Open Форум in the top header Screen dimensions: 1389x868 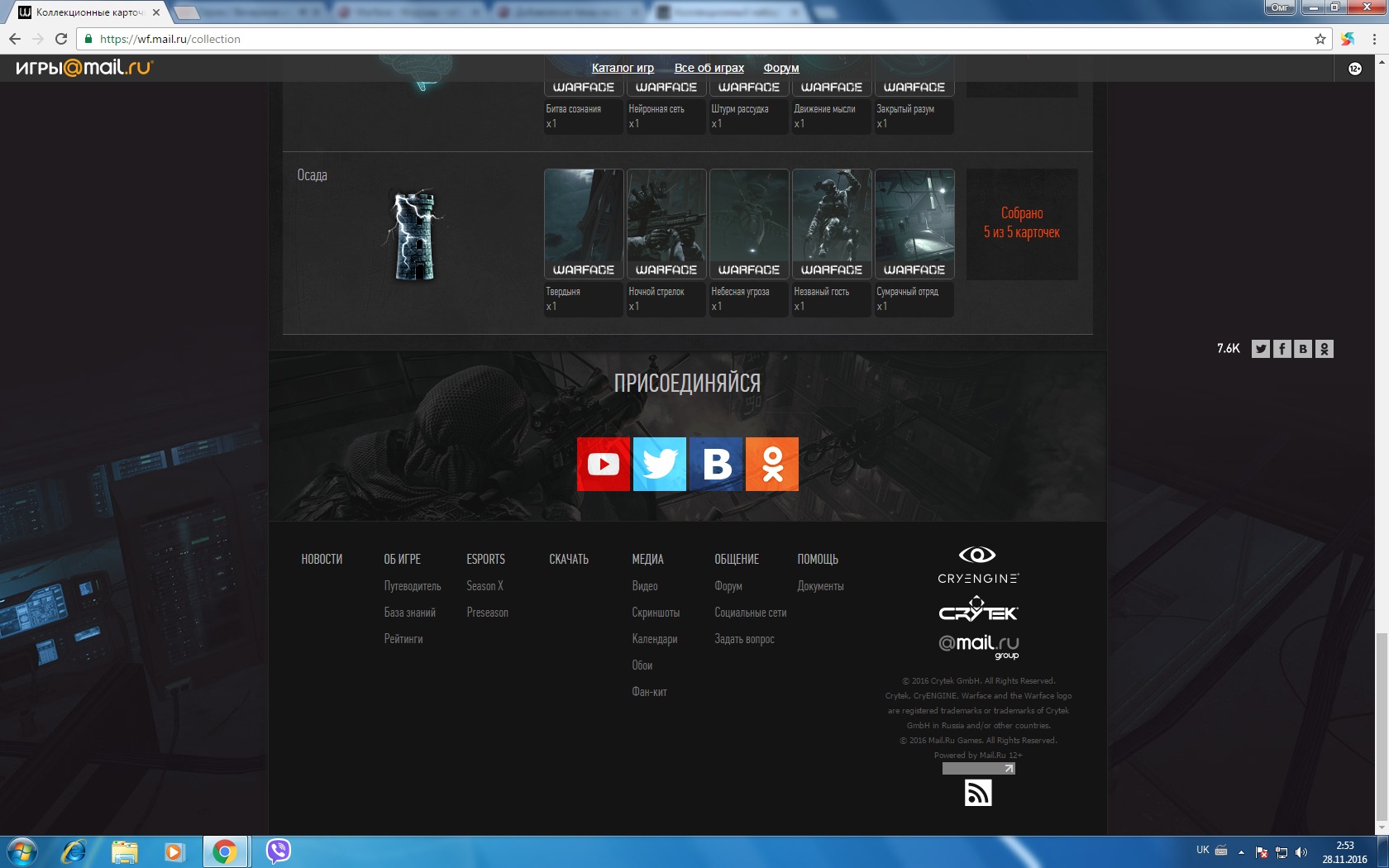781,68
